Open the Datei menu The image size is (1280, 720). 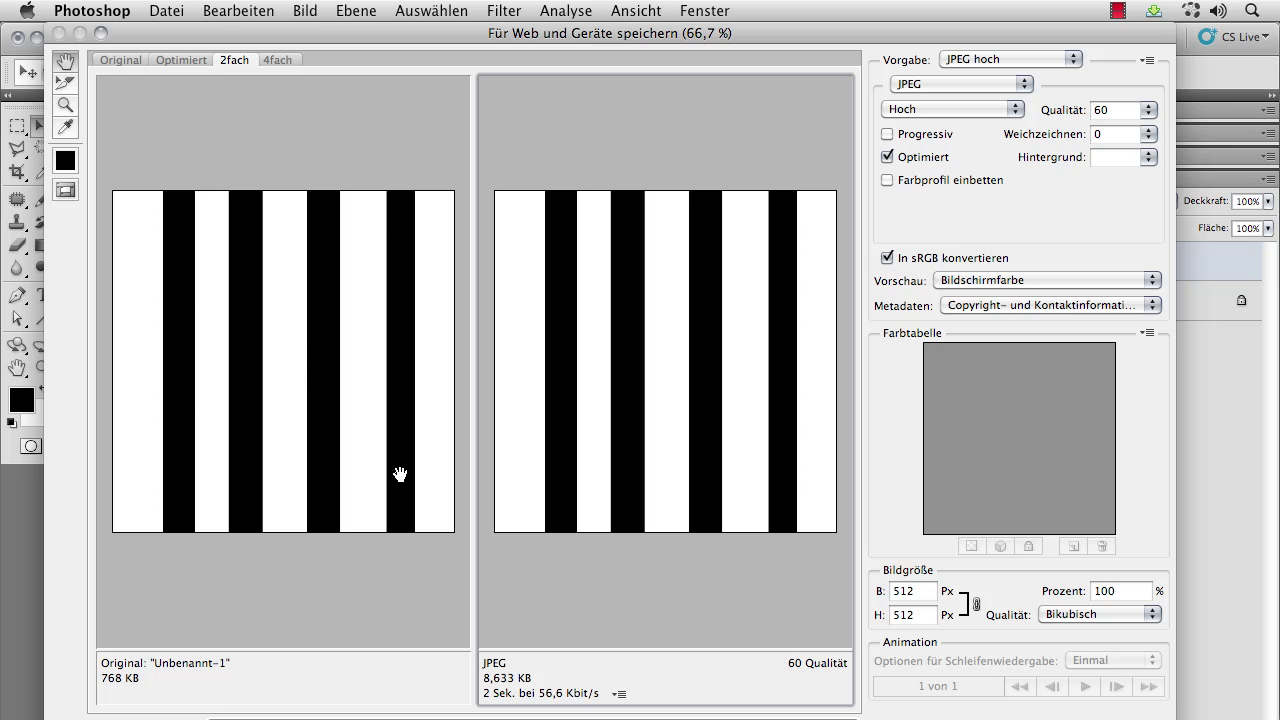[166, 11]
